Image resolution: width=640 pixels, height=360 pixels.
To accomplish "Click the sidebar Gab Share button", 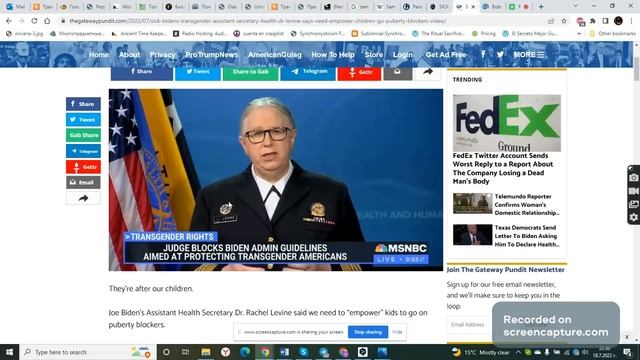I will [x=83, y=135].
